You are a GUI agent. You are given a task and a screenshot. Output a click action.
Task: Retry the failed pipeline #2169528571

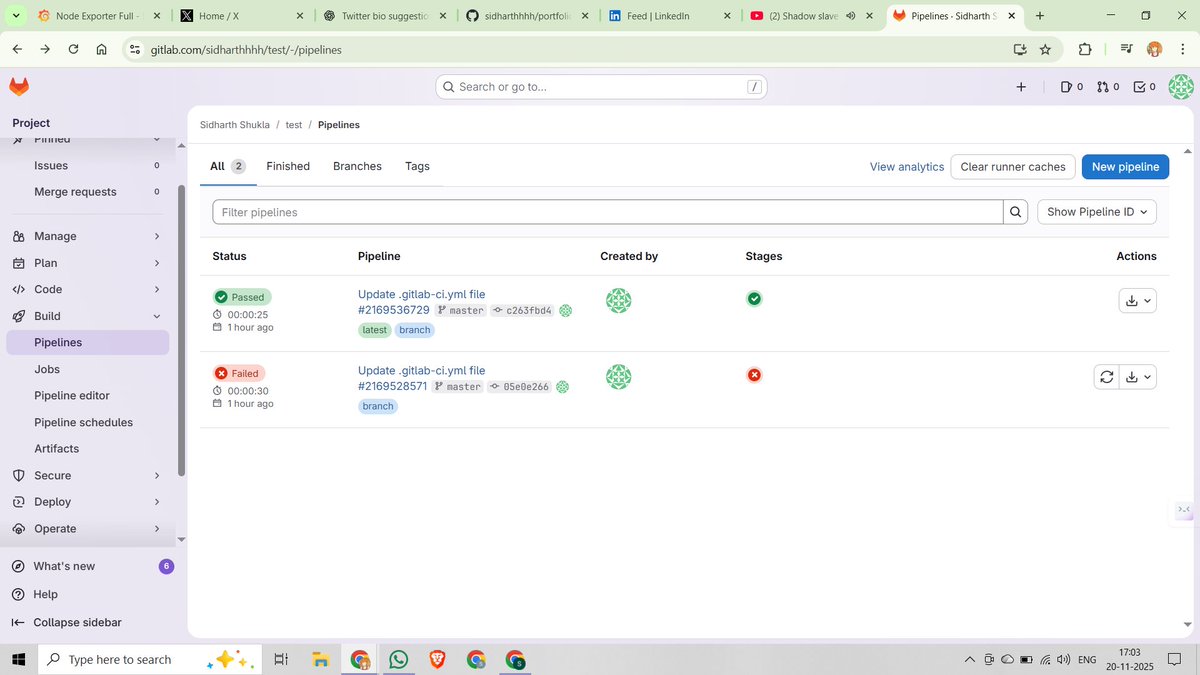click(1107, 376)
